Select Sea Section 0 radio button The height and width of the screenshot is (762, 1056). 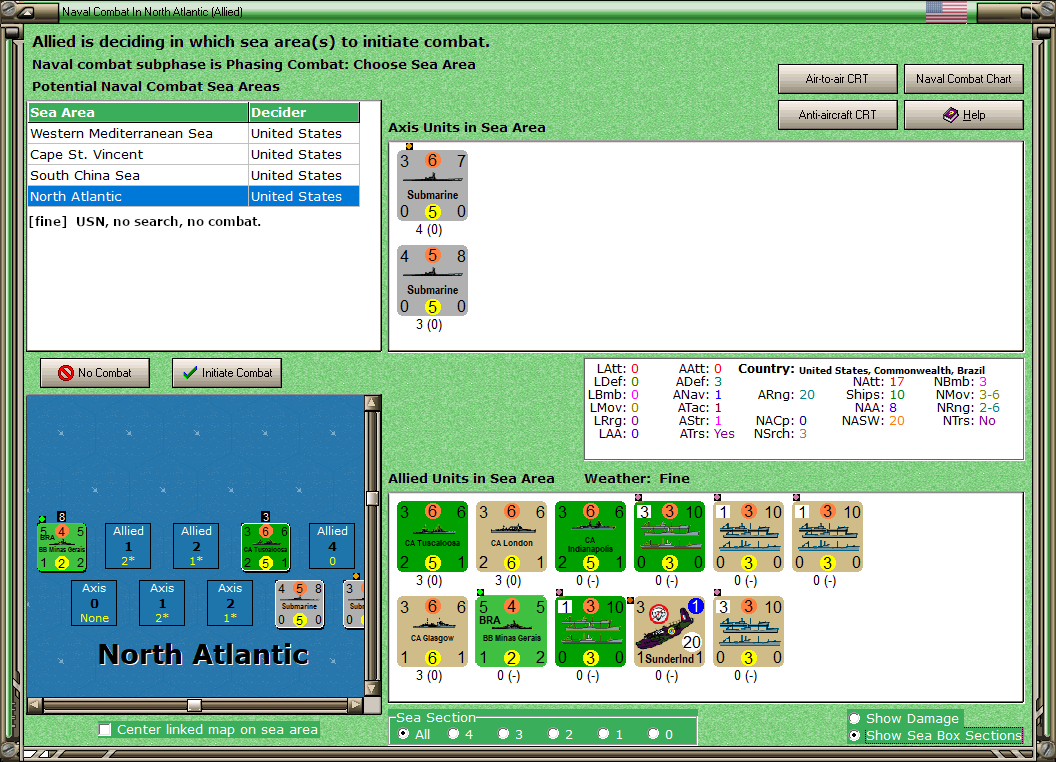653,734
